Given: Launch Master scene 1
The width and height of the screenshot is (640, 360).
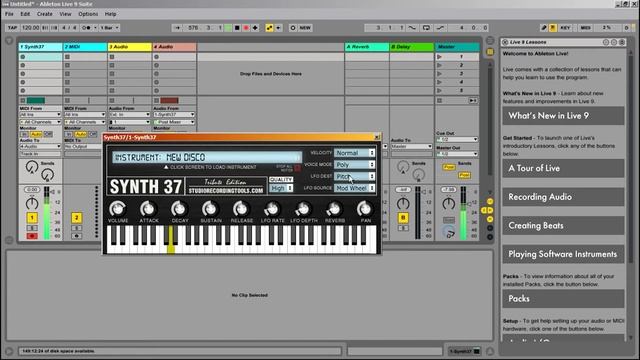Looking at the screenshot, I should click(439, 57).
